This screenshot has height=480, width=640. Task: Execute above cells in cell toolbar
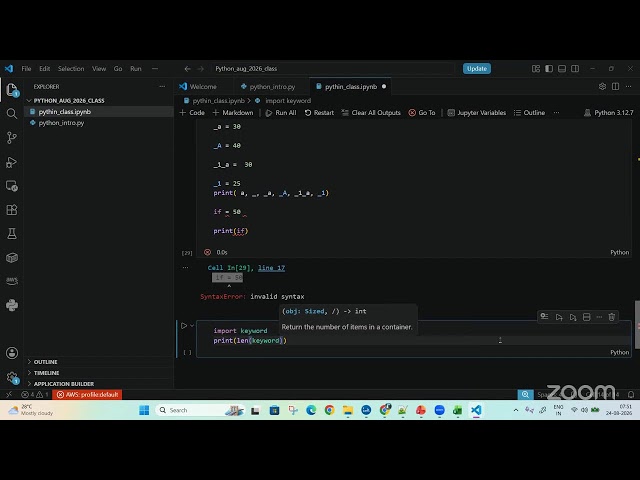tap(559, 317)
